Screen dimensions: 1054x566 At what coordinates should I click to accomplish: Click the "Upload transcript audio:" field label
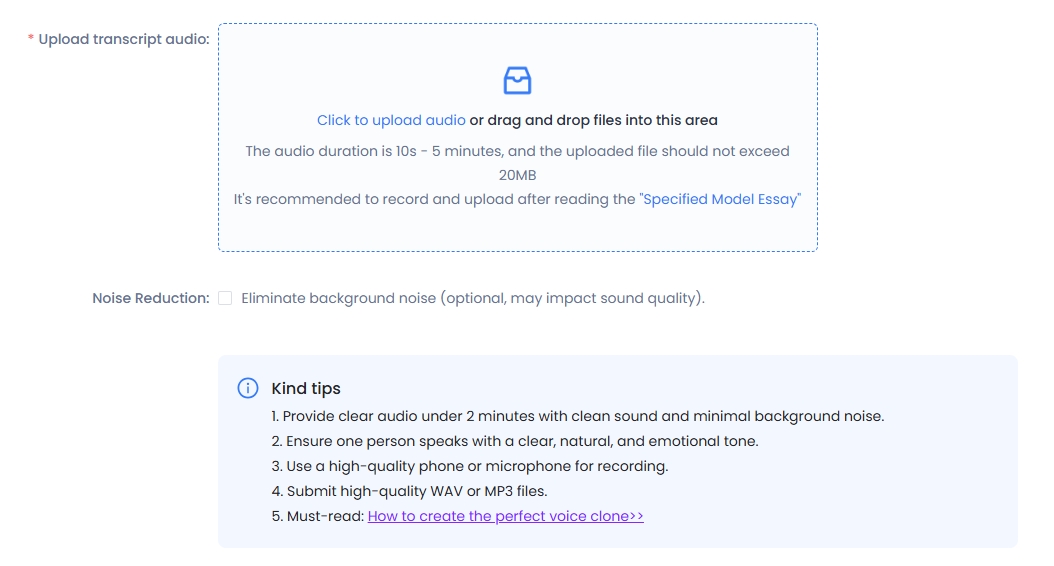pos(124,39)
